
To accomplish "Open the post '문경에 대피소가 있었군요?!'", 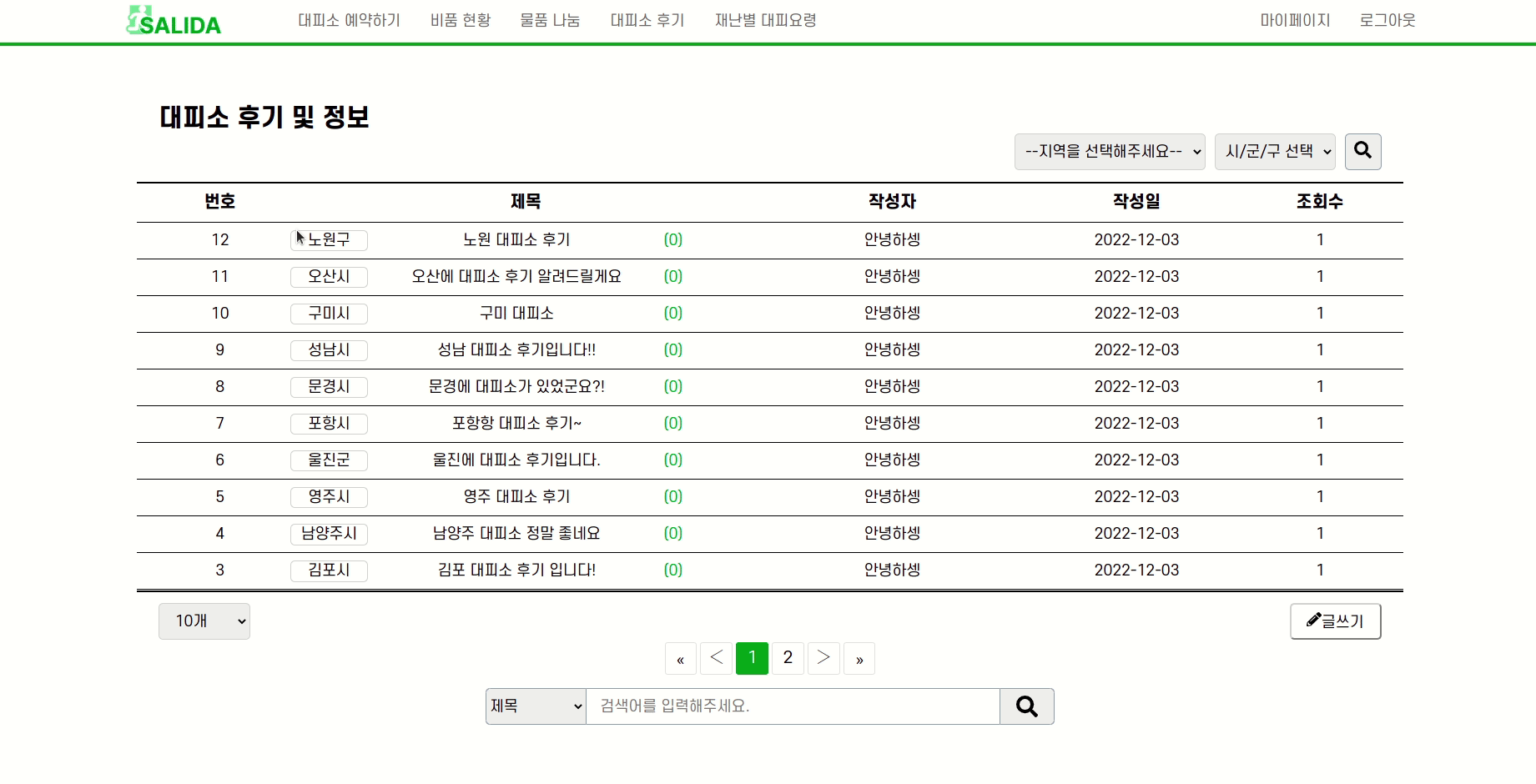I will click(x=516, y=387).
